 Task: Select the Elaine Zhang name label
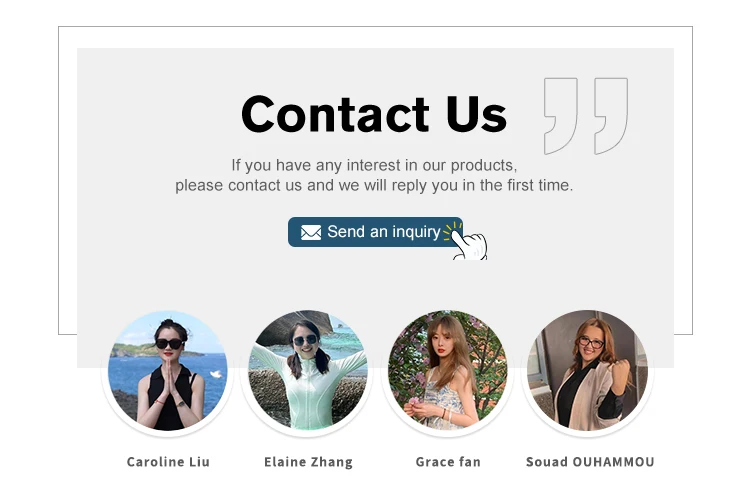coord(308,462)
